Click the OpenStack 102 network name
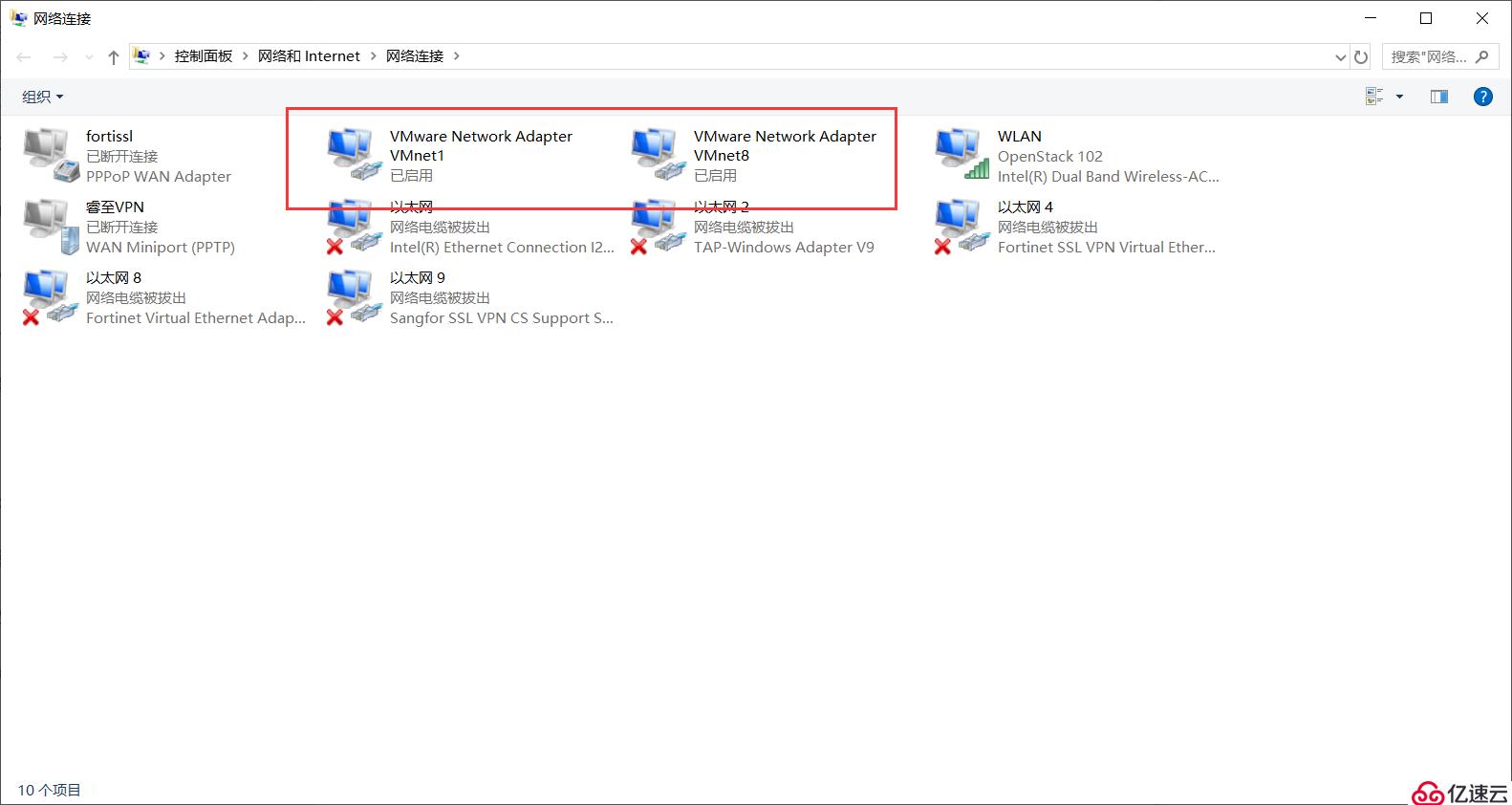Screen dimensions: 1512x805 point(1050,157)
